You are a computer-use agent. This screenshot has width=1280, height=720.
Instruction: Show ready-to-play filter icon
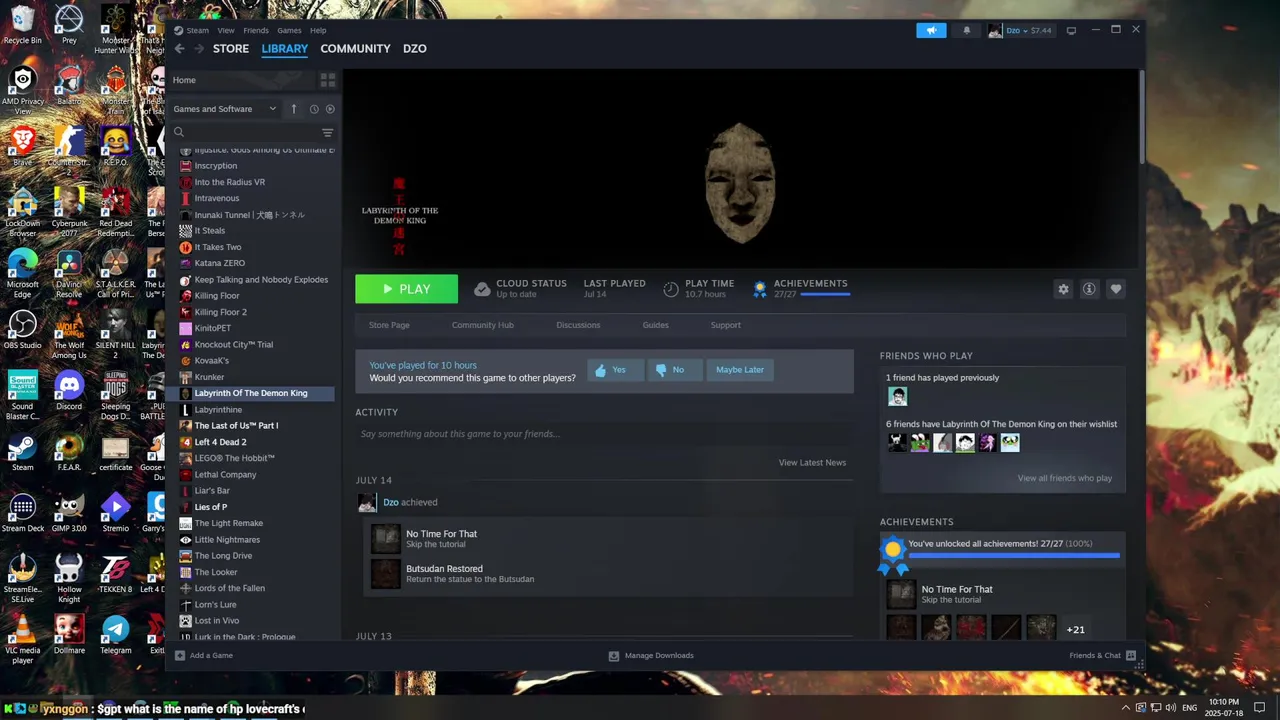tap(331, 109)
